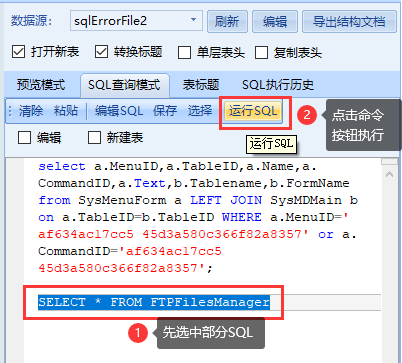Switch to the 预览模式 tab
The height and width of the screenshot is (363, 402).
[x=41, y=85]
